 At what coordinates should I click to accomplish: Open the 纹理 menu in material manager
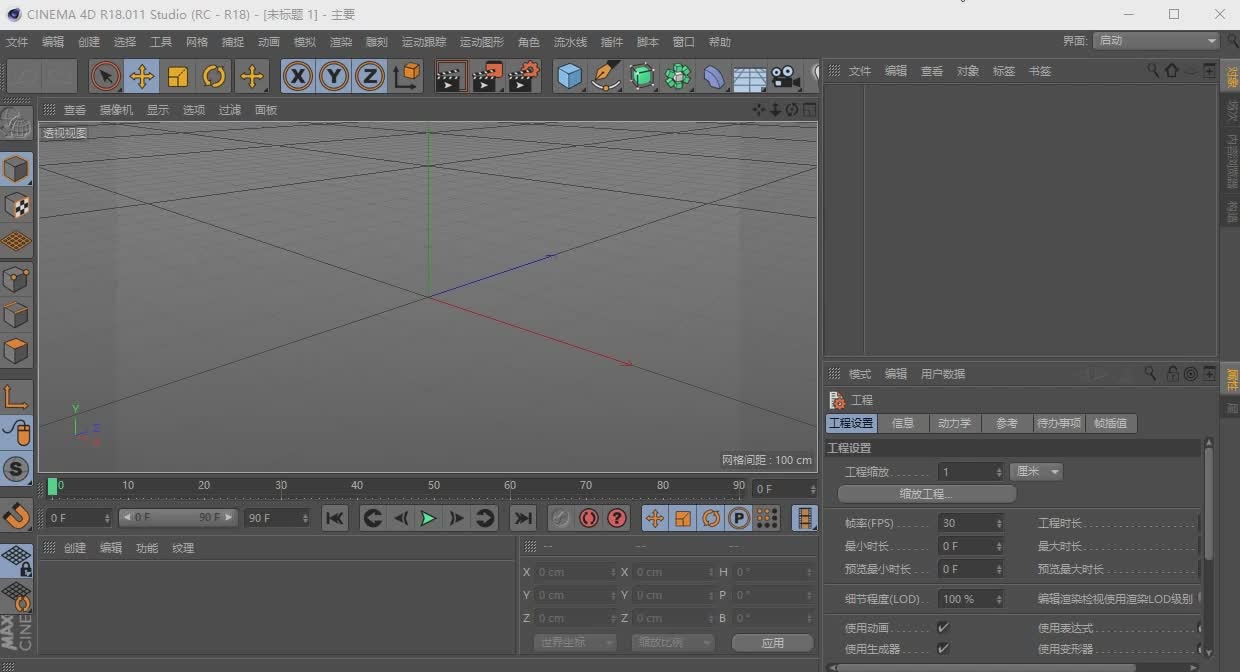[183, 548]
